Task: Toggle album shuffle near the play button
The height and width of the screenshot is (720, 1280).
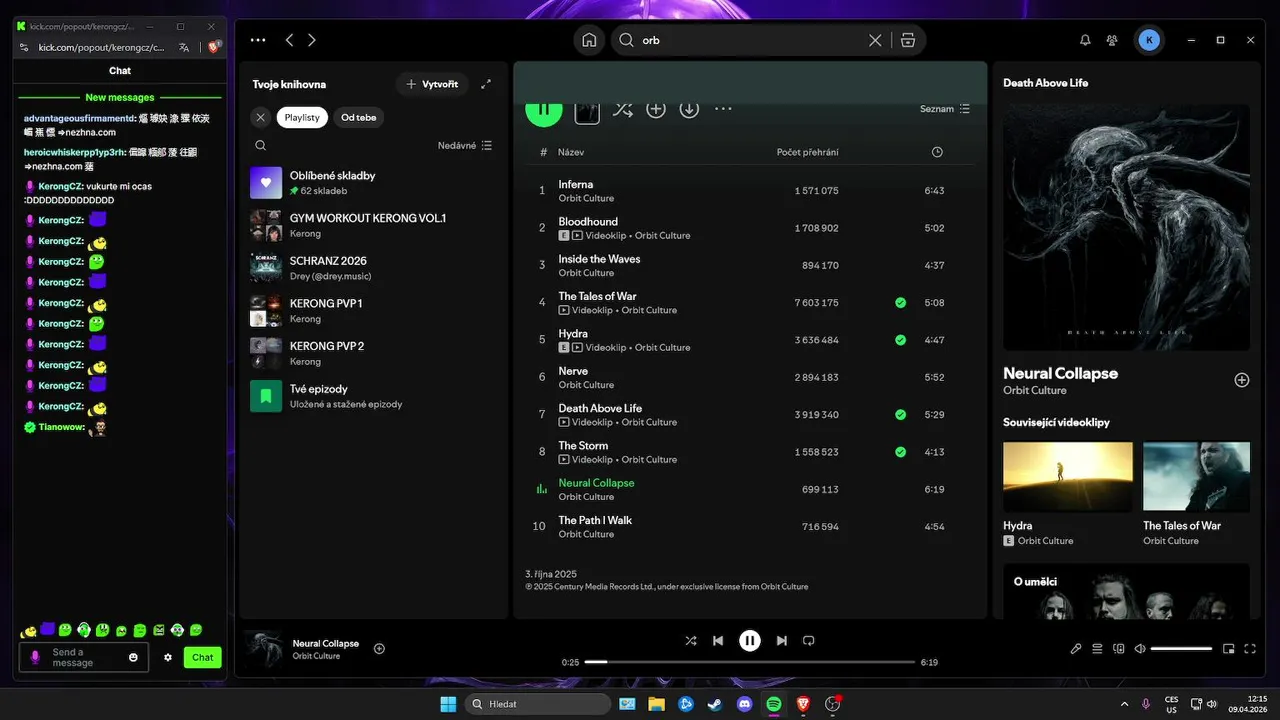Action: [x=622, y=109]
